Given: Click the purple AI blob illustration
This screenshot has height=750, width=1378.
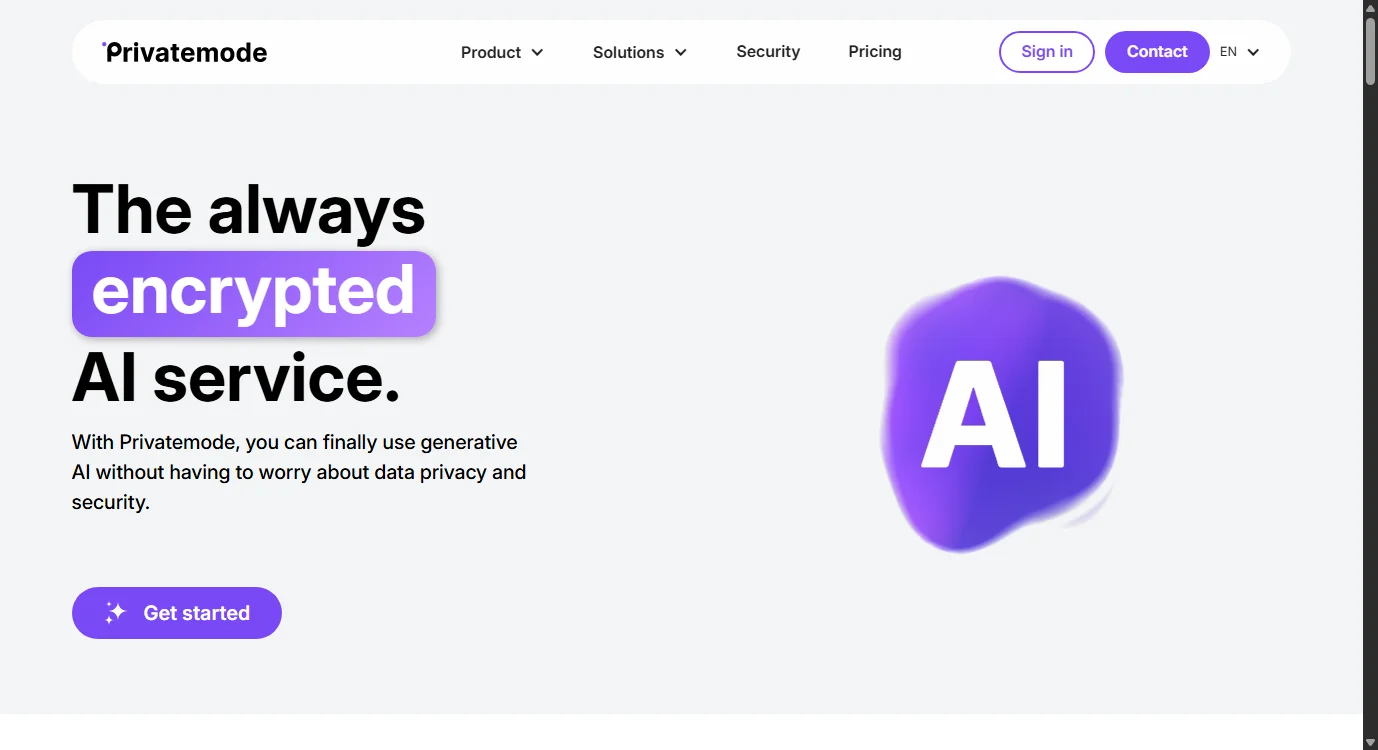Looking at the screenshot, I should 1000,410.
